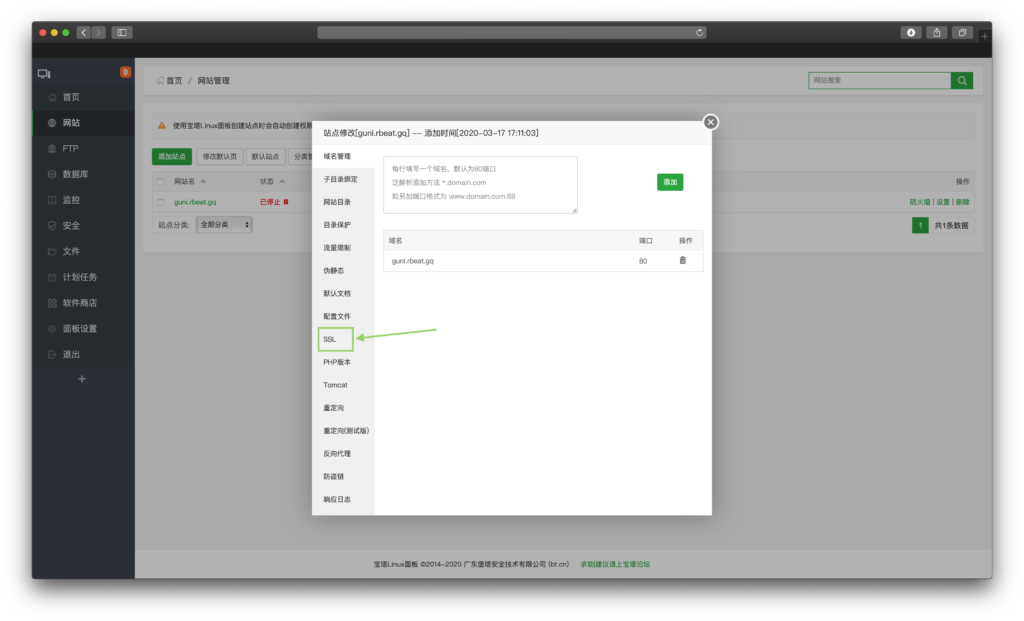The image size is (1024, 621).
Task: Click 删除 link in site row
Action: click(x=963, y=202)
